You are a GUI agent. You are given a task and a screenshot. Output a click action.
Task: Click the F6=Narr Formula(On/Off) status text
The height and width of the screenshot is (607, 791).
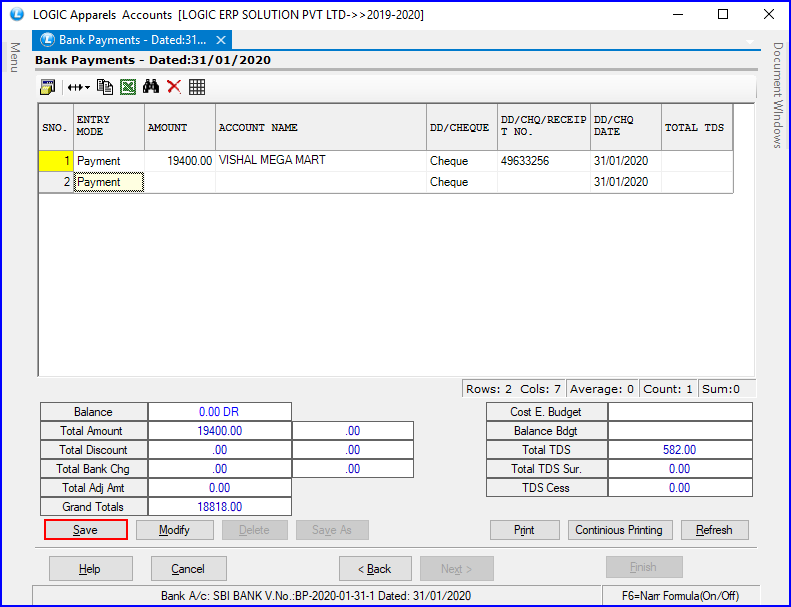681,596
